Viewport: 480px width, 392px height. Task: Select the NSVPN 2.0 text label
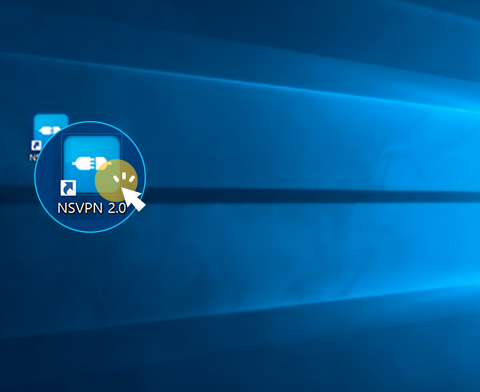click(92, 208)
